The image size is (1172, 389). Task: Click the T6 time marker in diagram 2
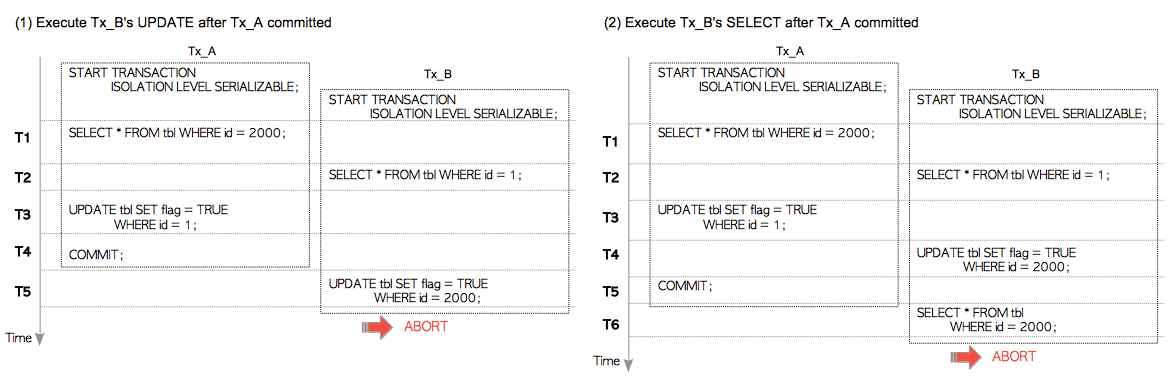[x=611, y=325]
